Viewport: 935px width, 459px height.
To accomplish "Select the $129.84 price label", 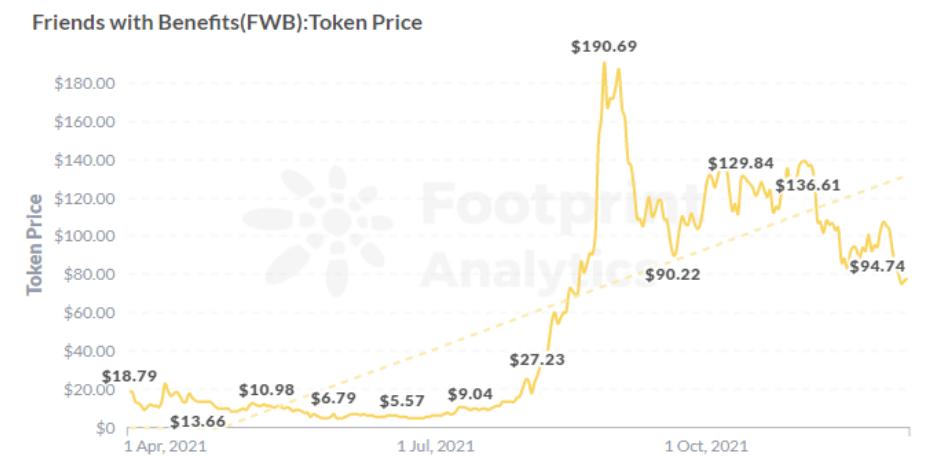I will click(x=740, y=163).
